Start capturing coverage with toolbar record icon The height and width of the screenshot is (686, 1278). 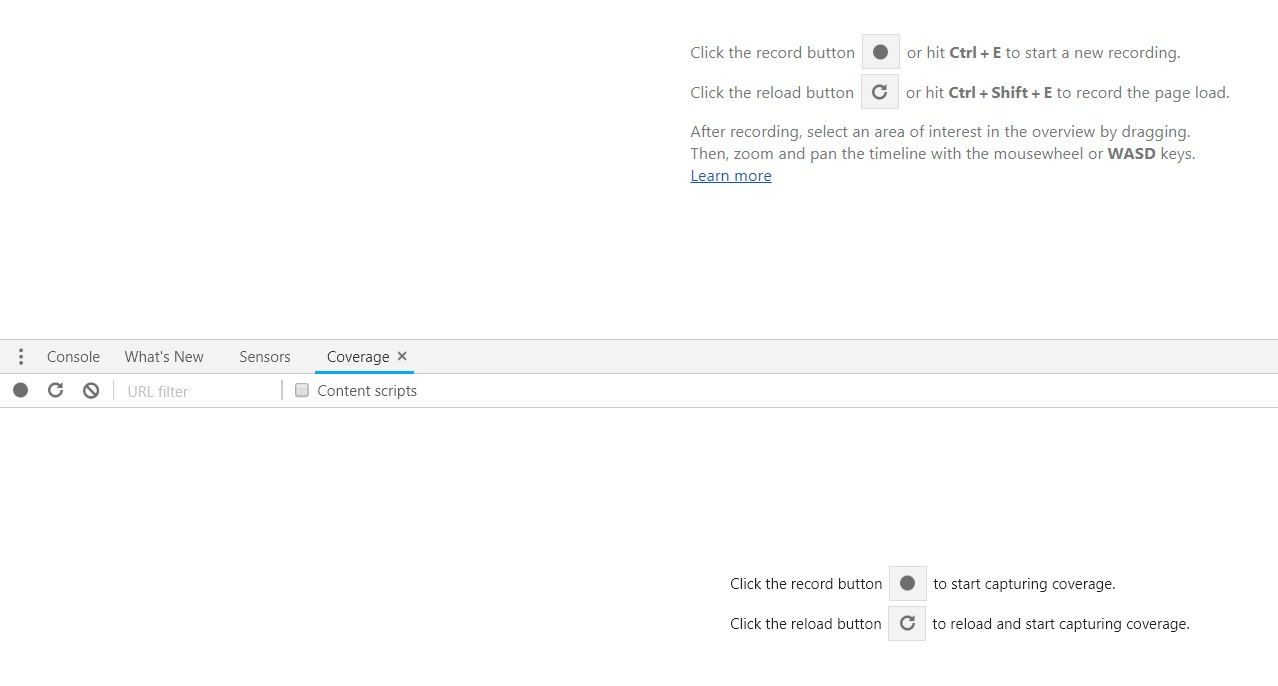(20, 390)
